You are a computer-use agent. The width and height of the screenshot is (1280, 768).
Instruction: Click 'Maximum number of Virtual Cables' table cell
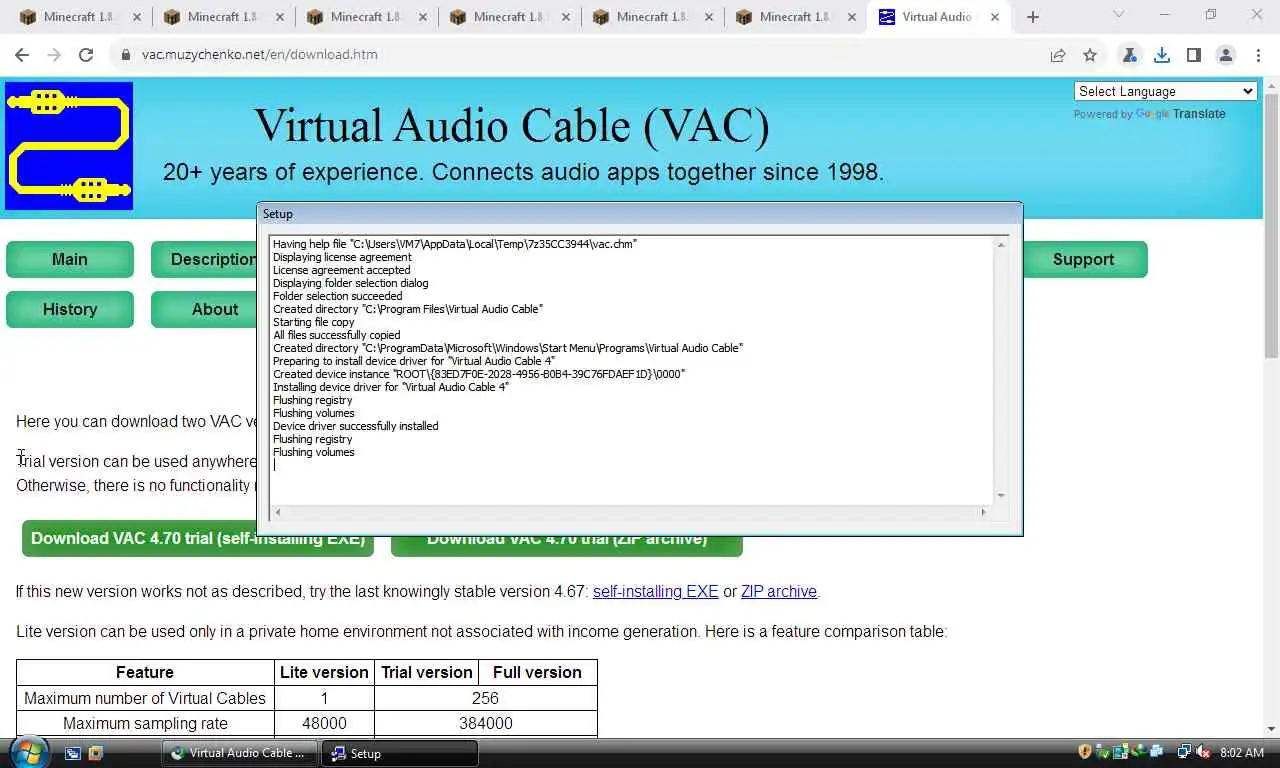[145, 698]
